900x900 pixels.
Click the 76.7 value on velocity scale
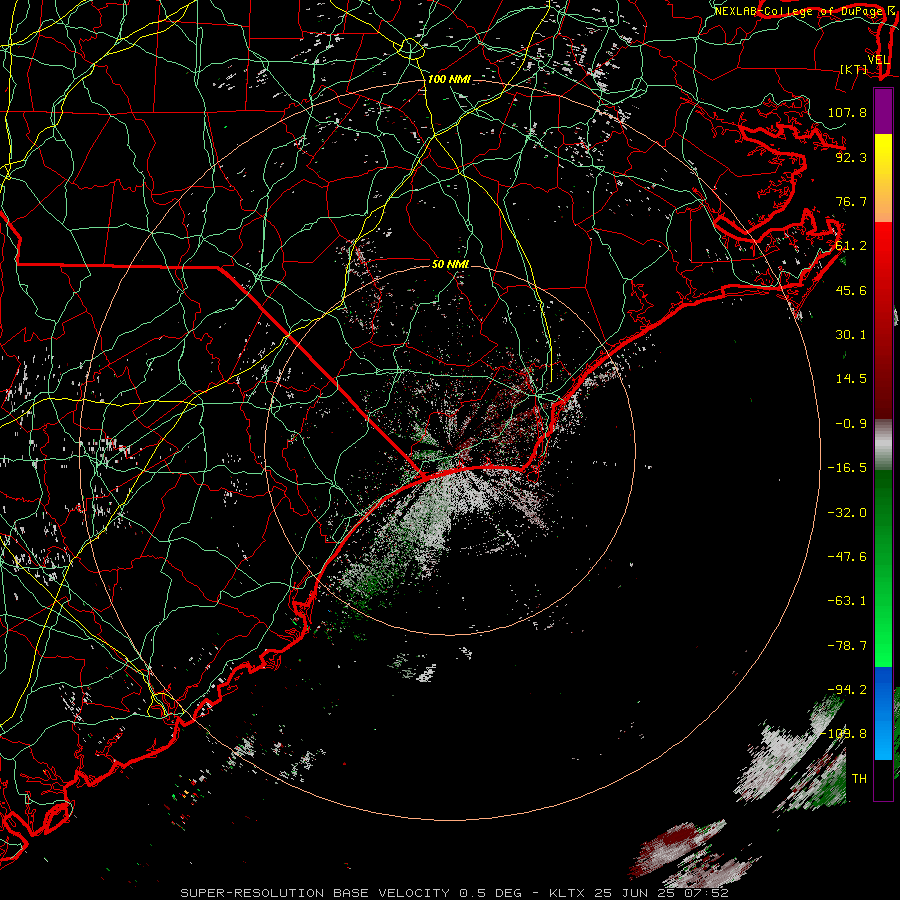coord(851,201)
